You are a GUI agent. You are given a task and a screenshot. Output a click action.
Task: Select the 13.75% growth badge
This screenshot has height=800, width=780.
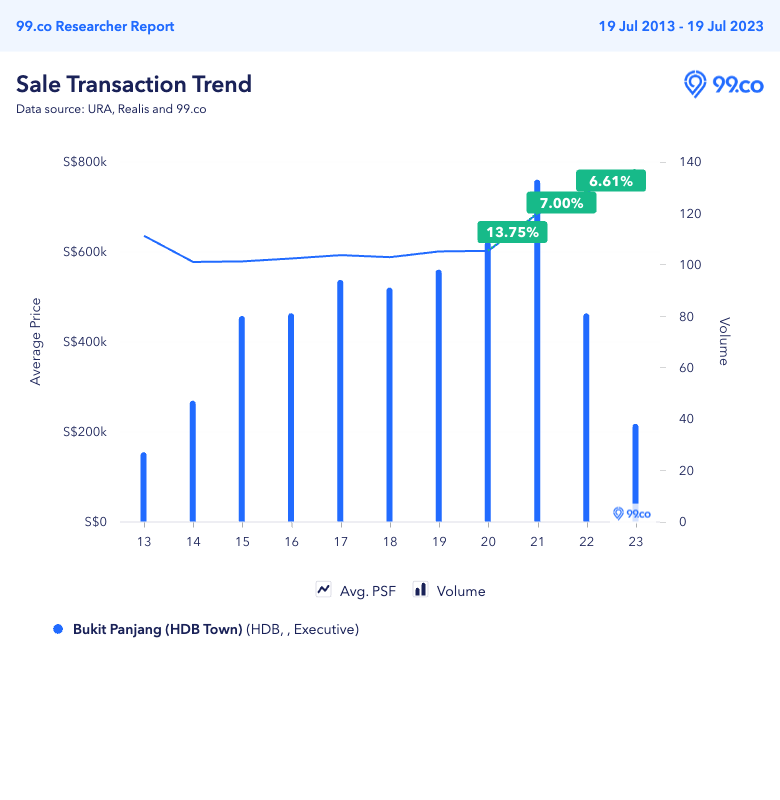coord(512,232)
